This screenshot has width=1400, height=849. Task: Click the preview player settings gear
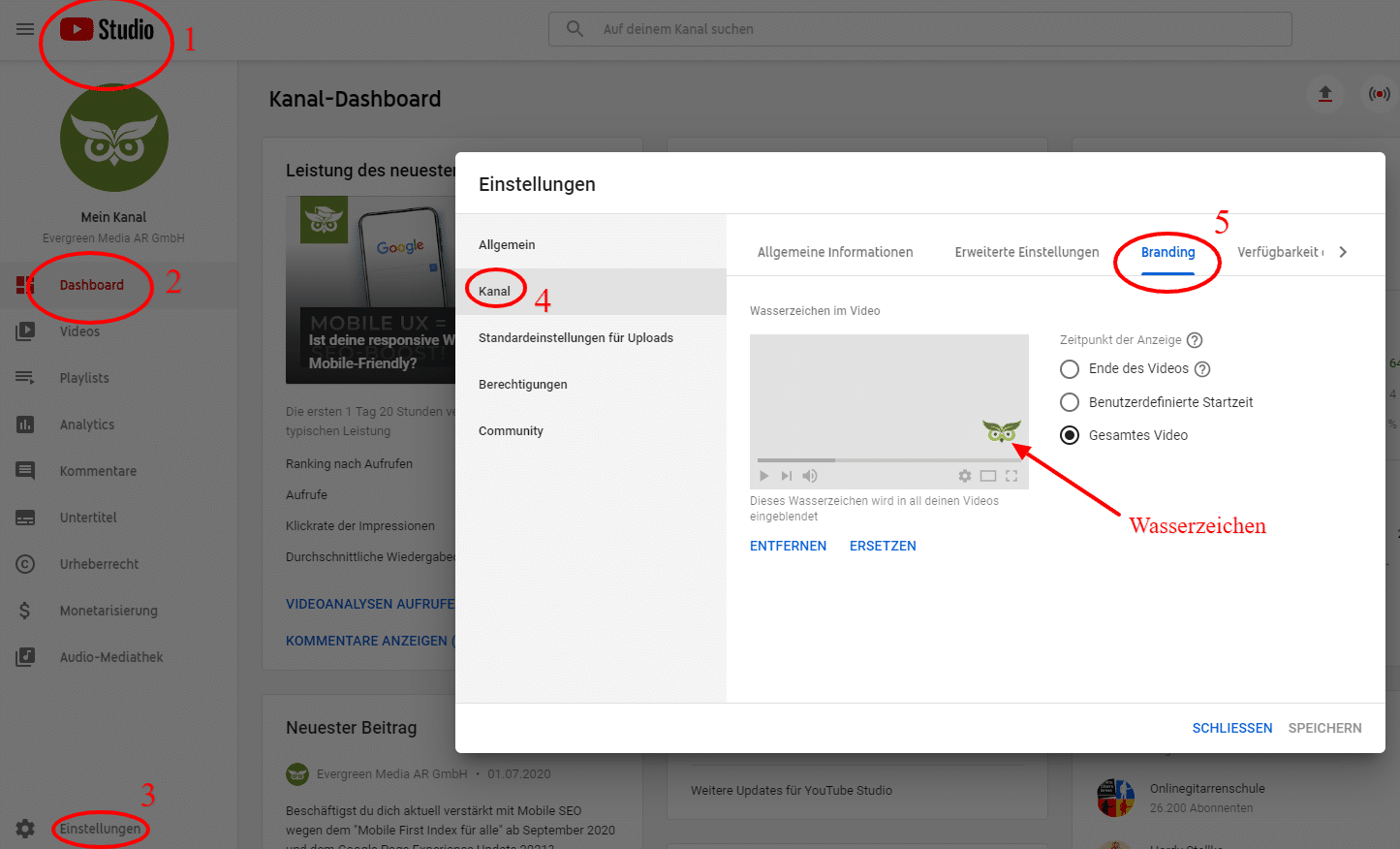[965, 476]
